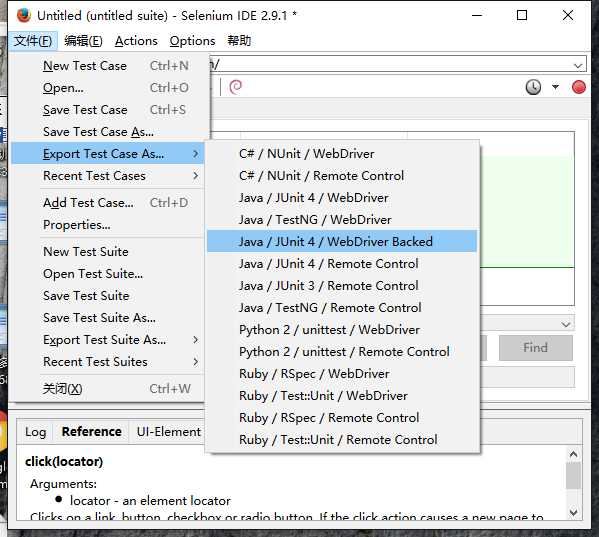Click the clock scheduler icon

pos(533,87)
